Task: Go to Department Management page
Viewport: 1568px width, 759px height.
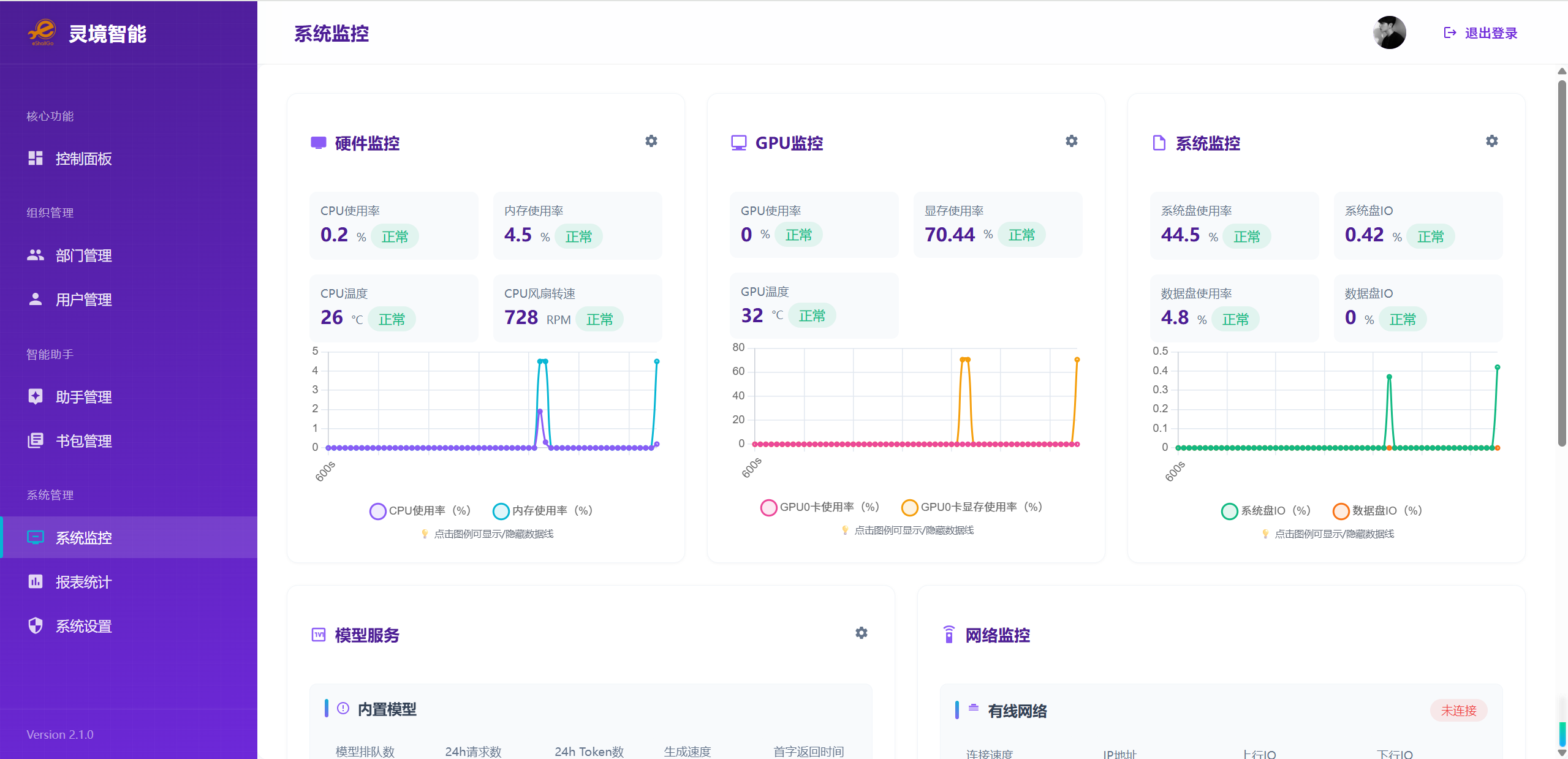Action: coord(83,255)
